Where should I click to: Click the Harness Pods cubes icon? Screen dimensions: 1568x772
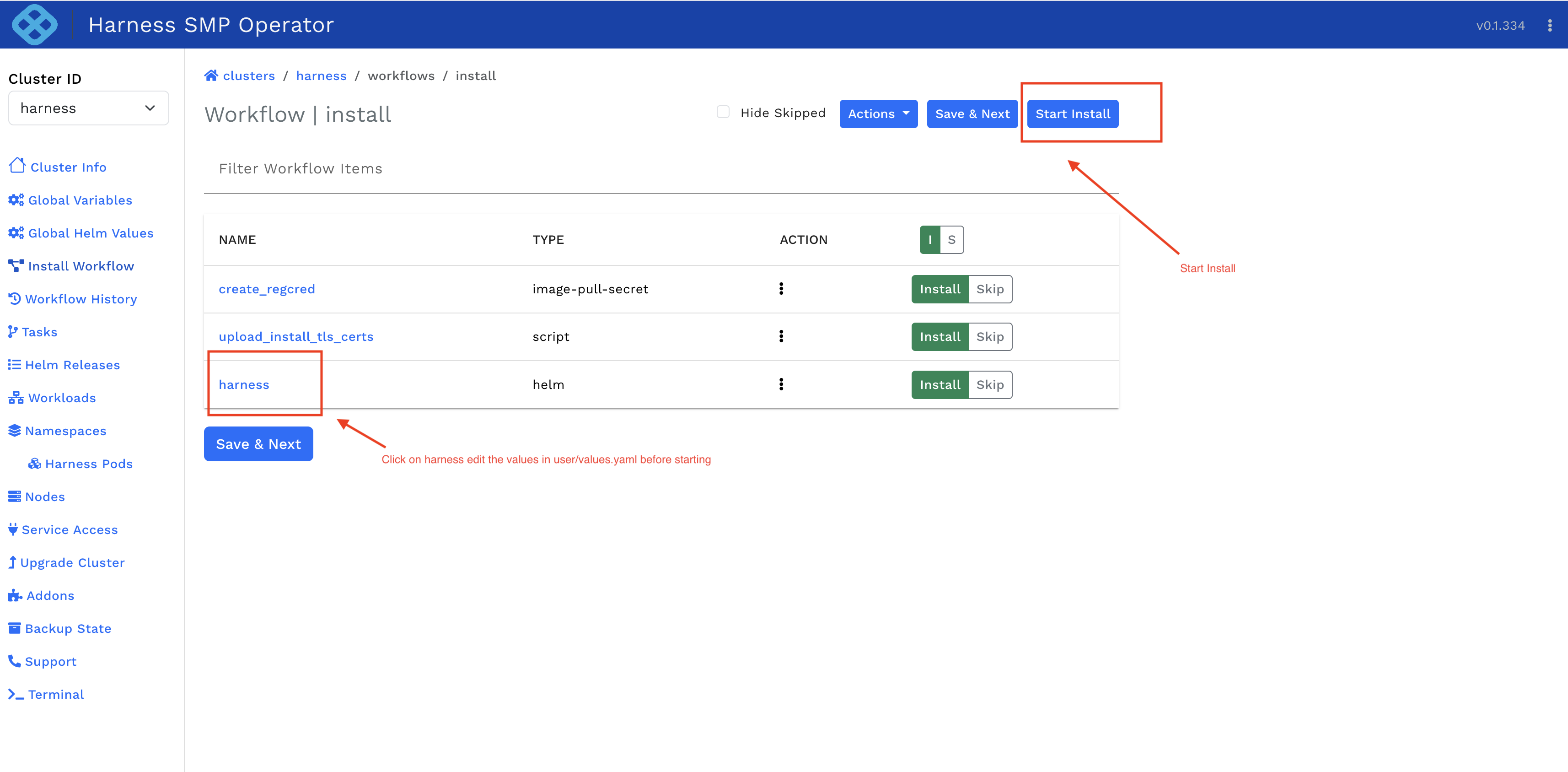(35, 463)
